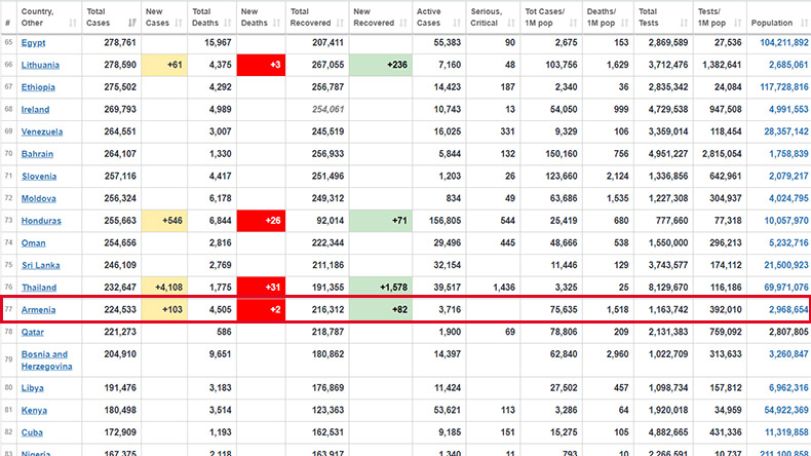The height and width of the screenshot is (456, 811).
Task: Select Thailand serious critical 1,436
Action: click(x=504, y=287)
